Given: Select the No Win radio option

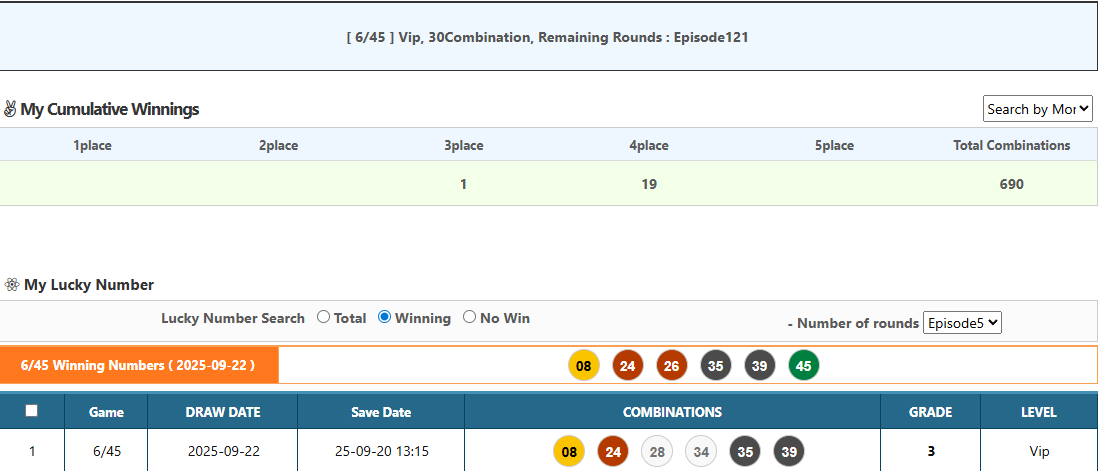Looking at the screenshot, I should (470, 318).
